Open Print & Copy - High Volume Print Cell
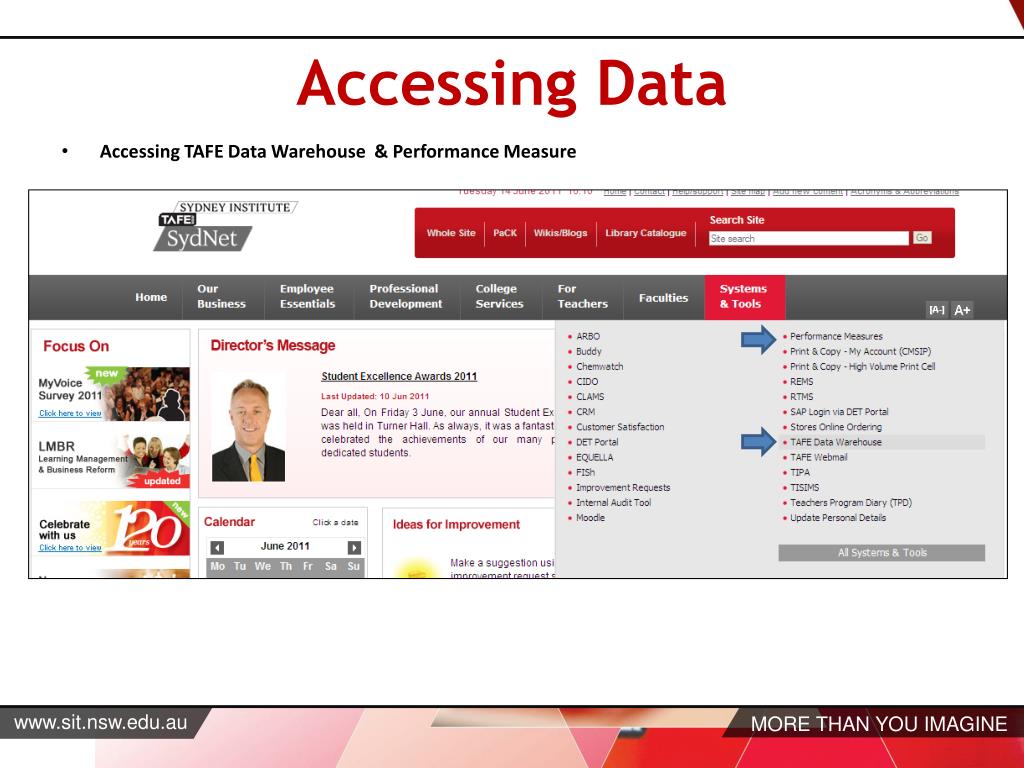This screenshot has height=768, width=1024. click(x=862, y=366)
